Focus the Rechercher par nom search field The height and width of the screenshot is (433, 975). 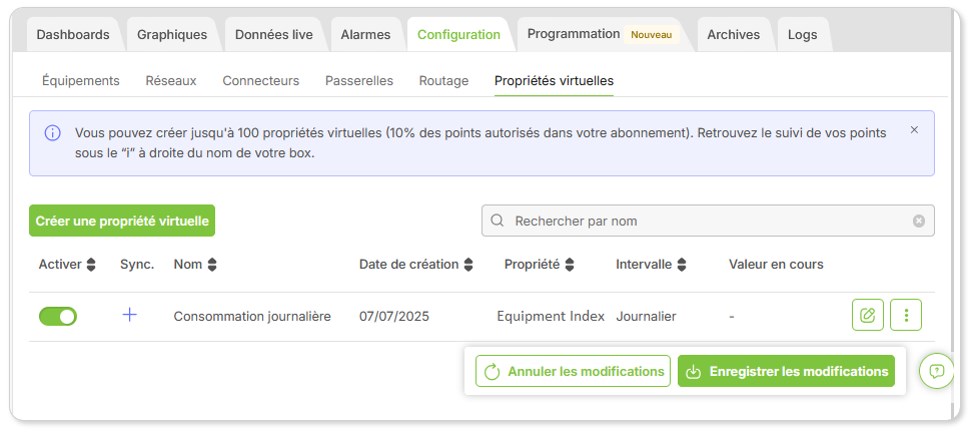pyautogui.click(x=708, y=221)
